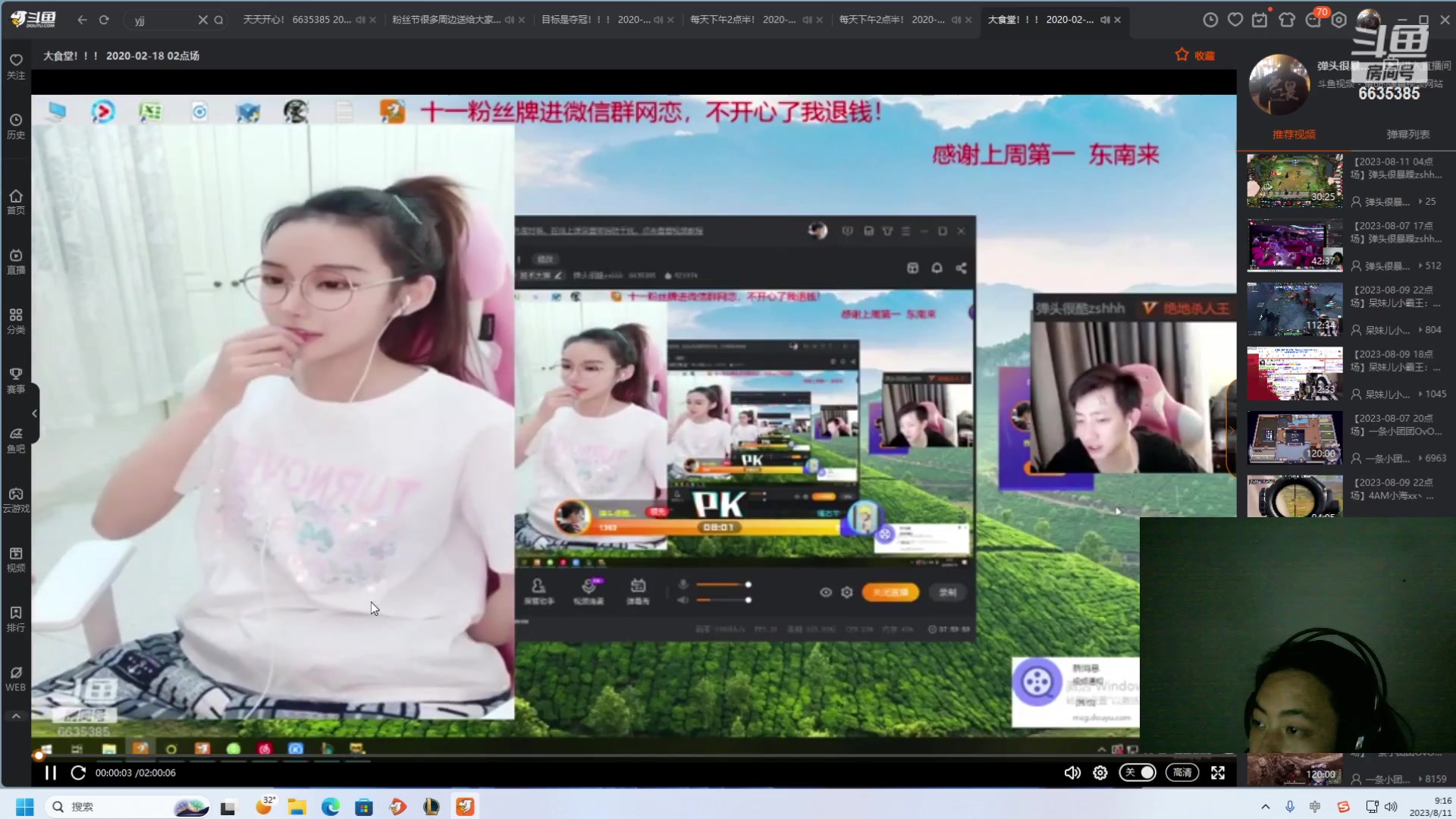
Task: Mute the 粉丝节 tab speaker icon
Action: (x=509, y=20)
